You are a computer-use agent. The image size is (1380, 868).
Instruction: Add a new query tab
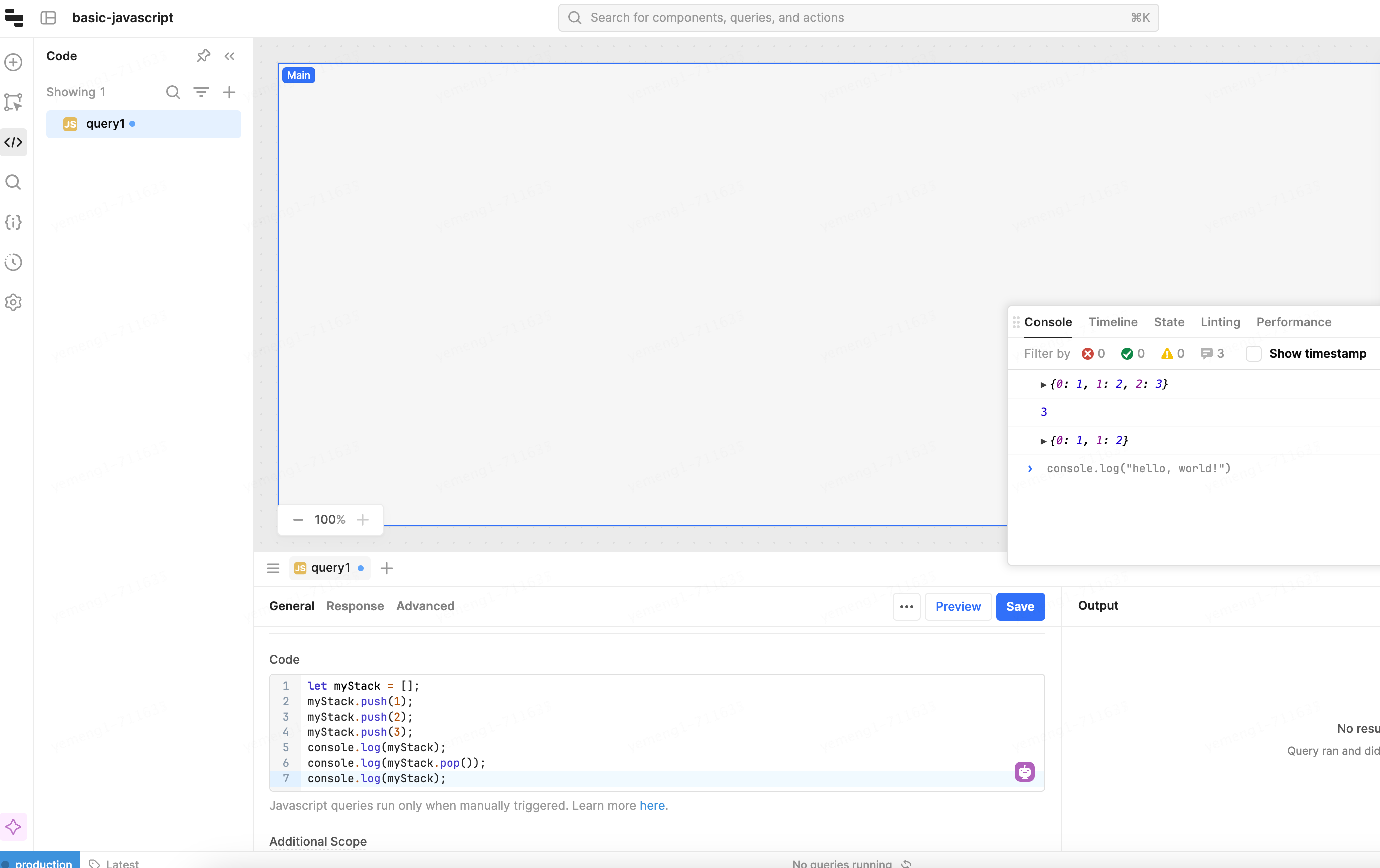coord(387,568)
